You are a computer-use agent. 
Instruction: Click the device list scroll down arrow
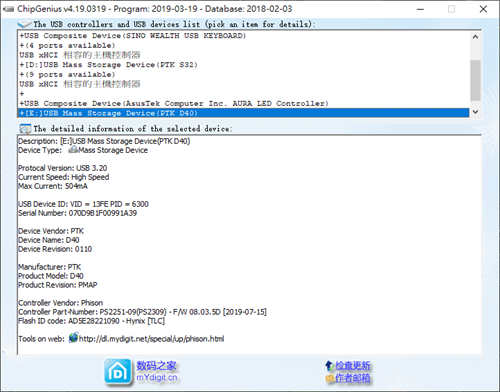pyautogui.click(x=475, y=112)
